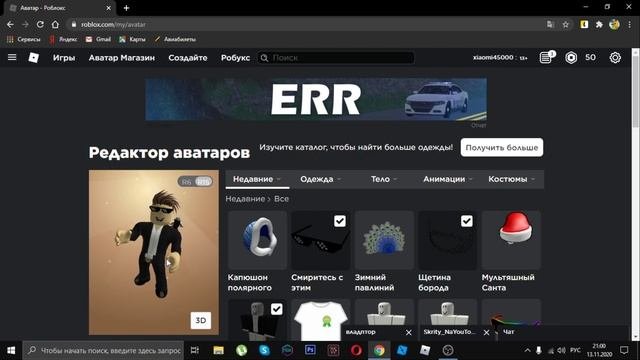This screenshot has height=360, width=640.
Task: Show hidden system tray icons chevron
Action: click(527, 350)
